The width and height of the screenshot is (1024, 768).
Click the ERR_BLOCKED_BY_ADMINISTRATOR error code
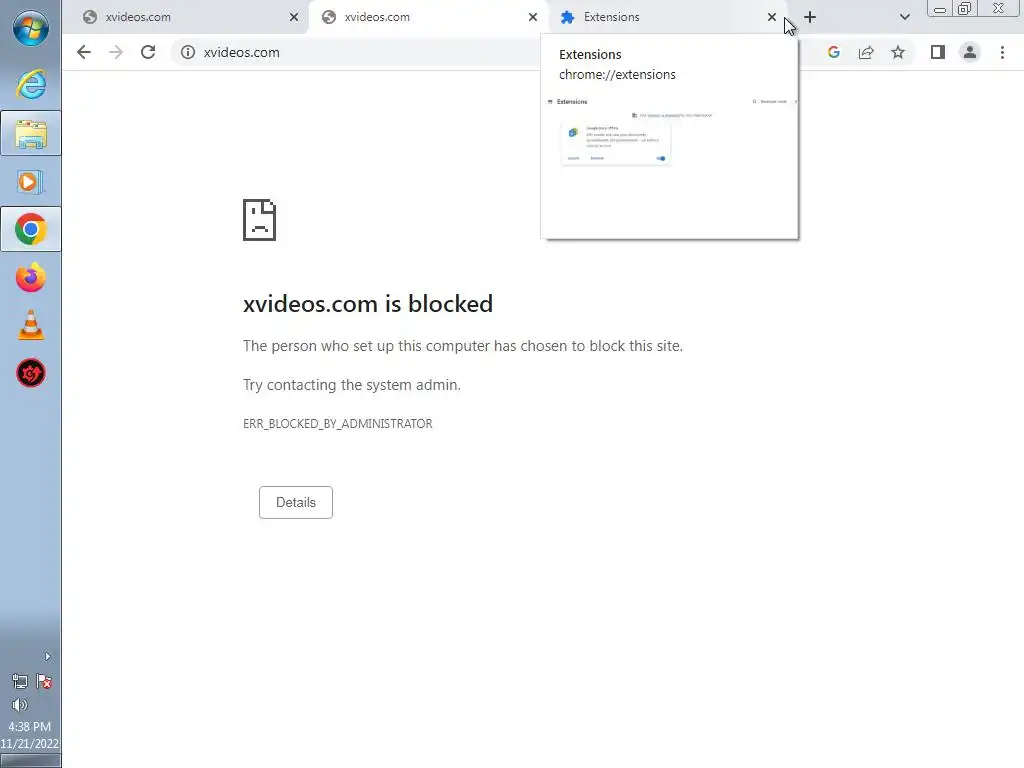pos(338,424)
